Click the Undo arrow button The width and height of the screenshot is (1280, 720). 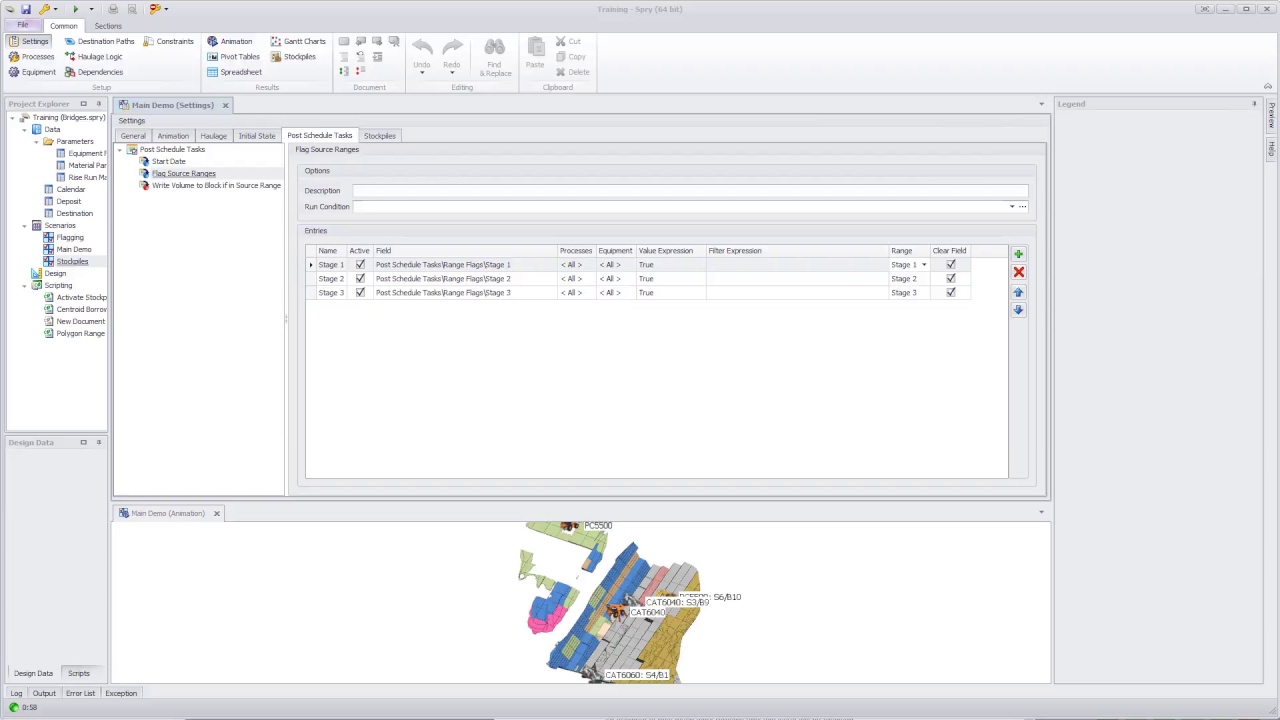pyautogui.click(x=422, y=56)
